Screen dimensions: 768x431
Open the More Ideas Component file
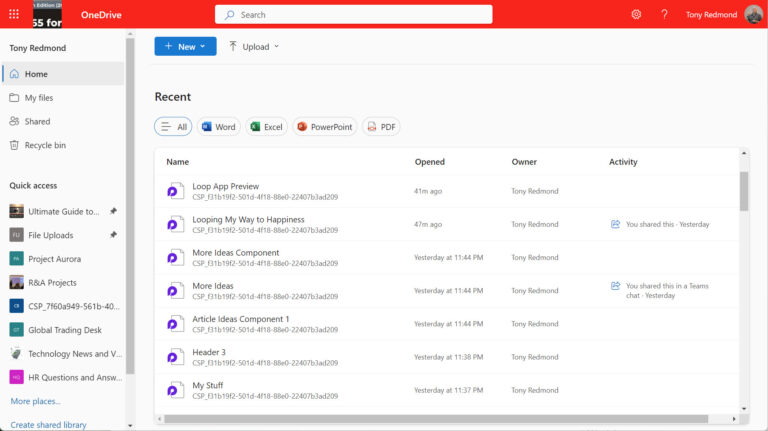click(236, 253)
